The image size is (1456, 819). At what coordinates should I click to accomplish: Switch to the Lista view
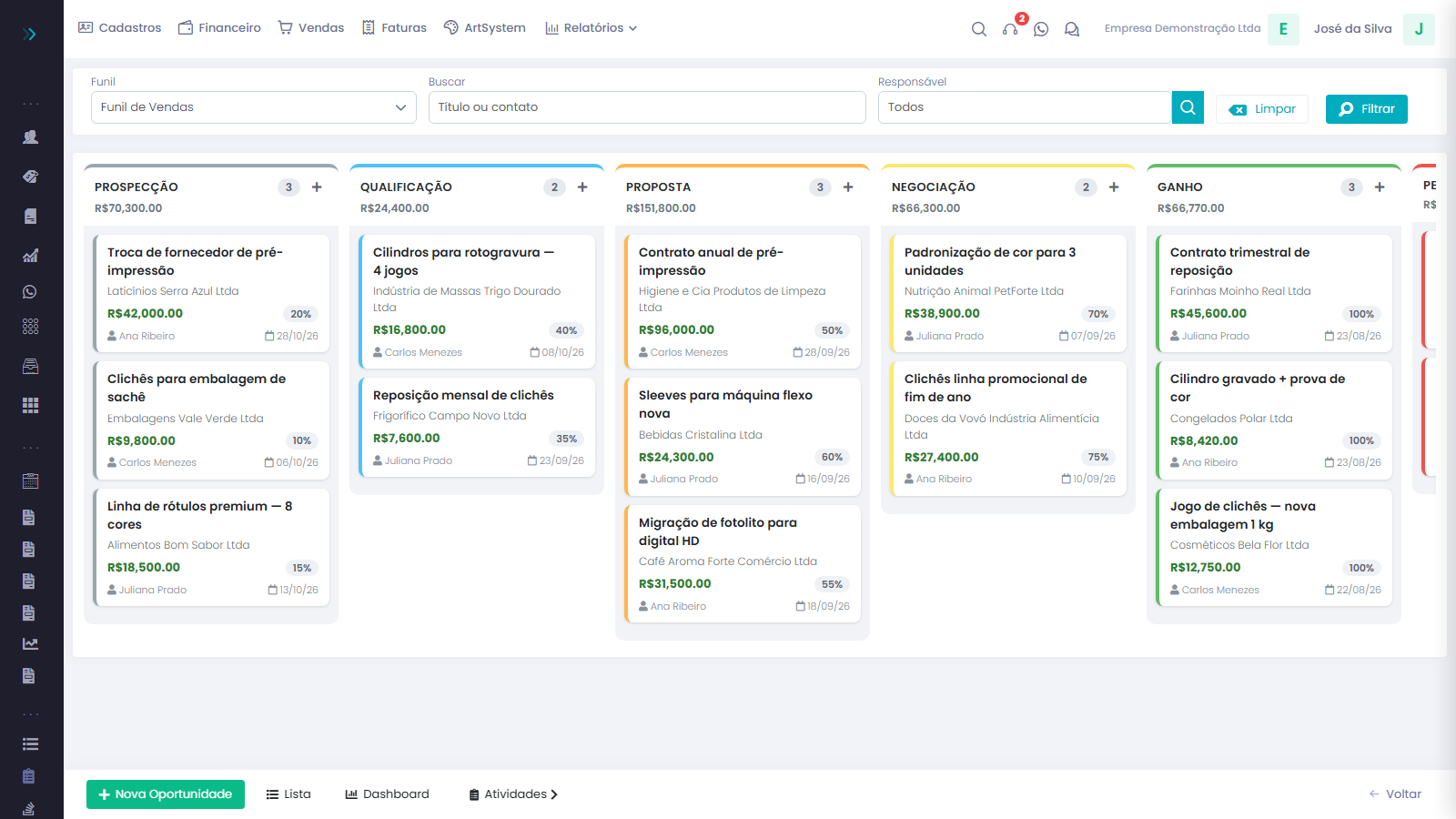(x=288, y=794)
